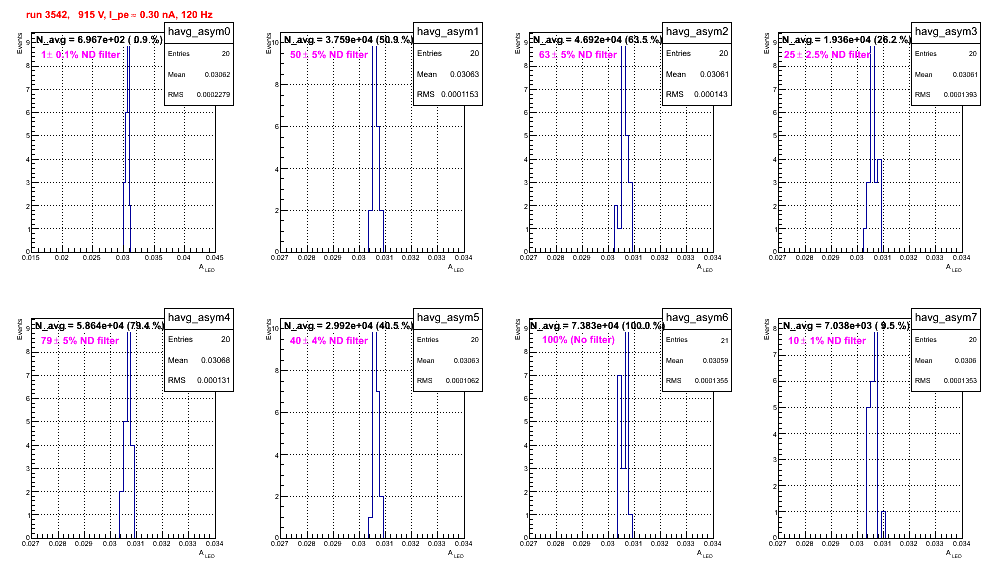Select the havg_asym2 stats box title
The height and width of the screenshot is (572, 996).
(x=697, y=31)
